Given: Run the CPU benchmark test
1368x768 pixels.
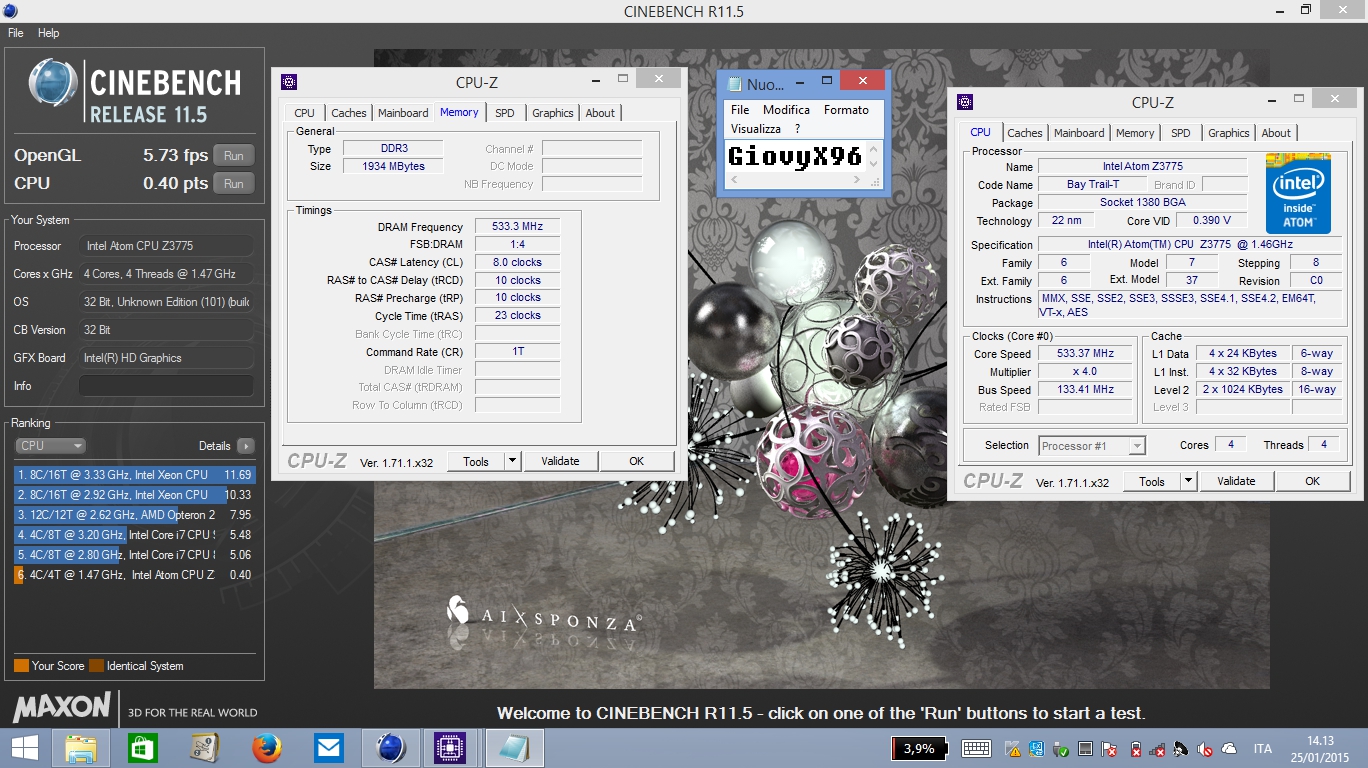Looking at the screenshot, I should 234,184.
